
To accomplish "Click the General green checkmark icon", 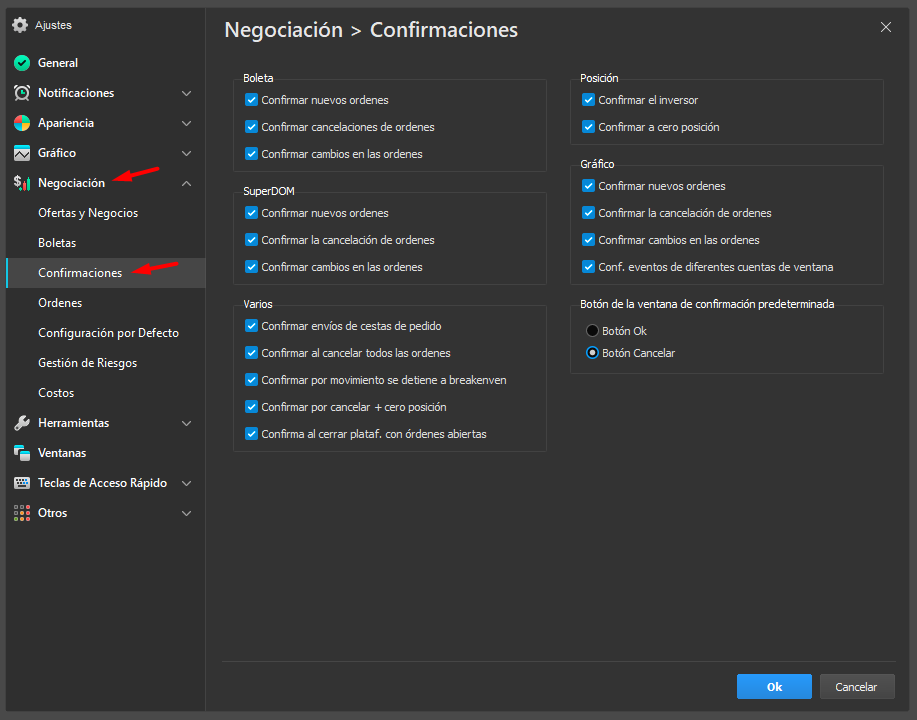I will pos(22,63).
